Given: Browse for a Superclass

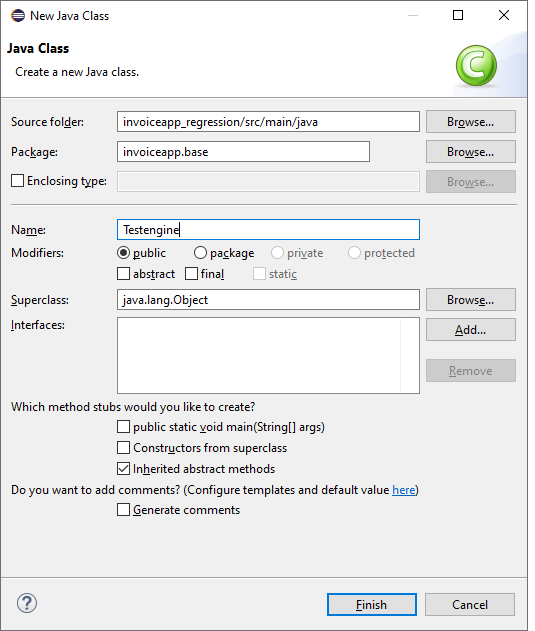Looking at the screenshot, I should [471, 299].
